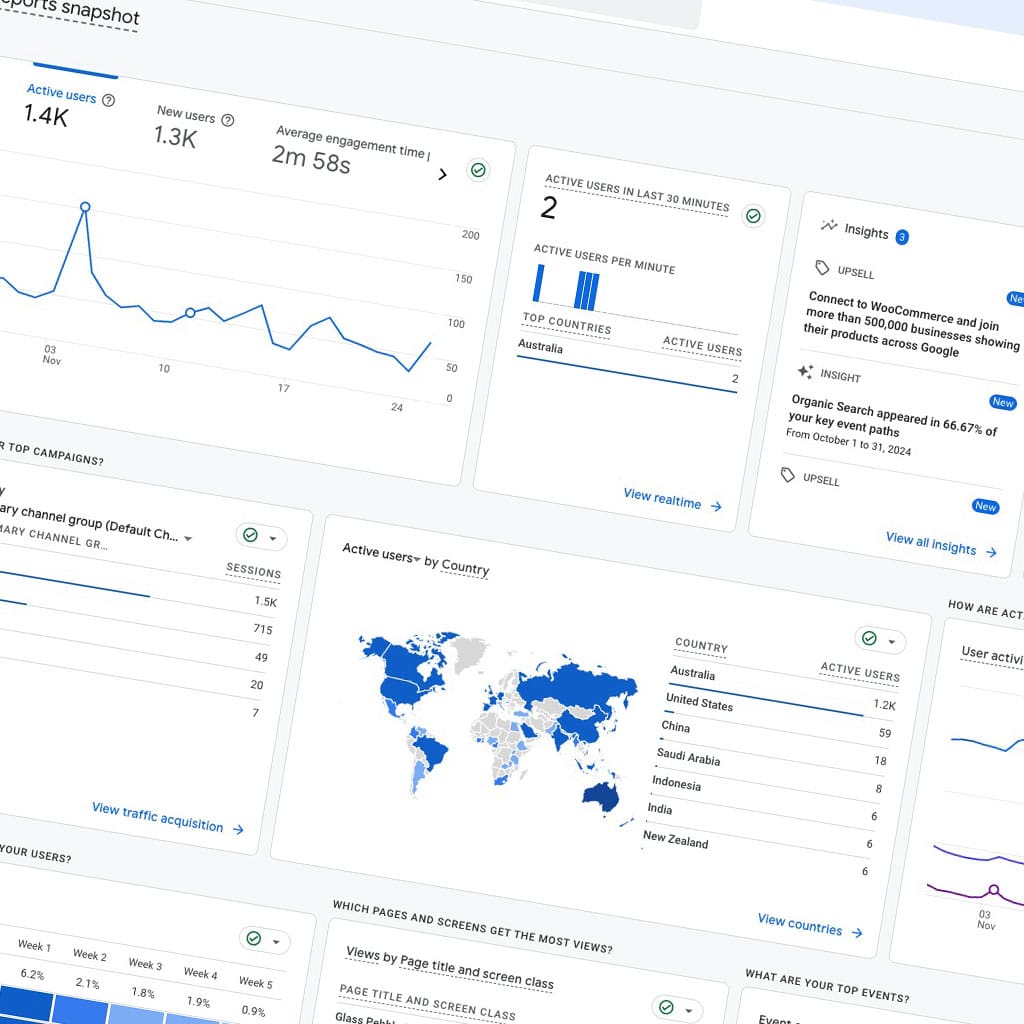Click the mid-chart data point near 10 Nov
The height and width of the screenshot is (1024, 1024).
point(190,313)
